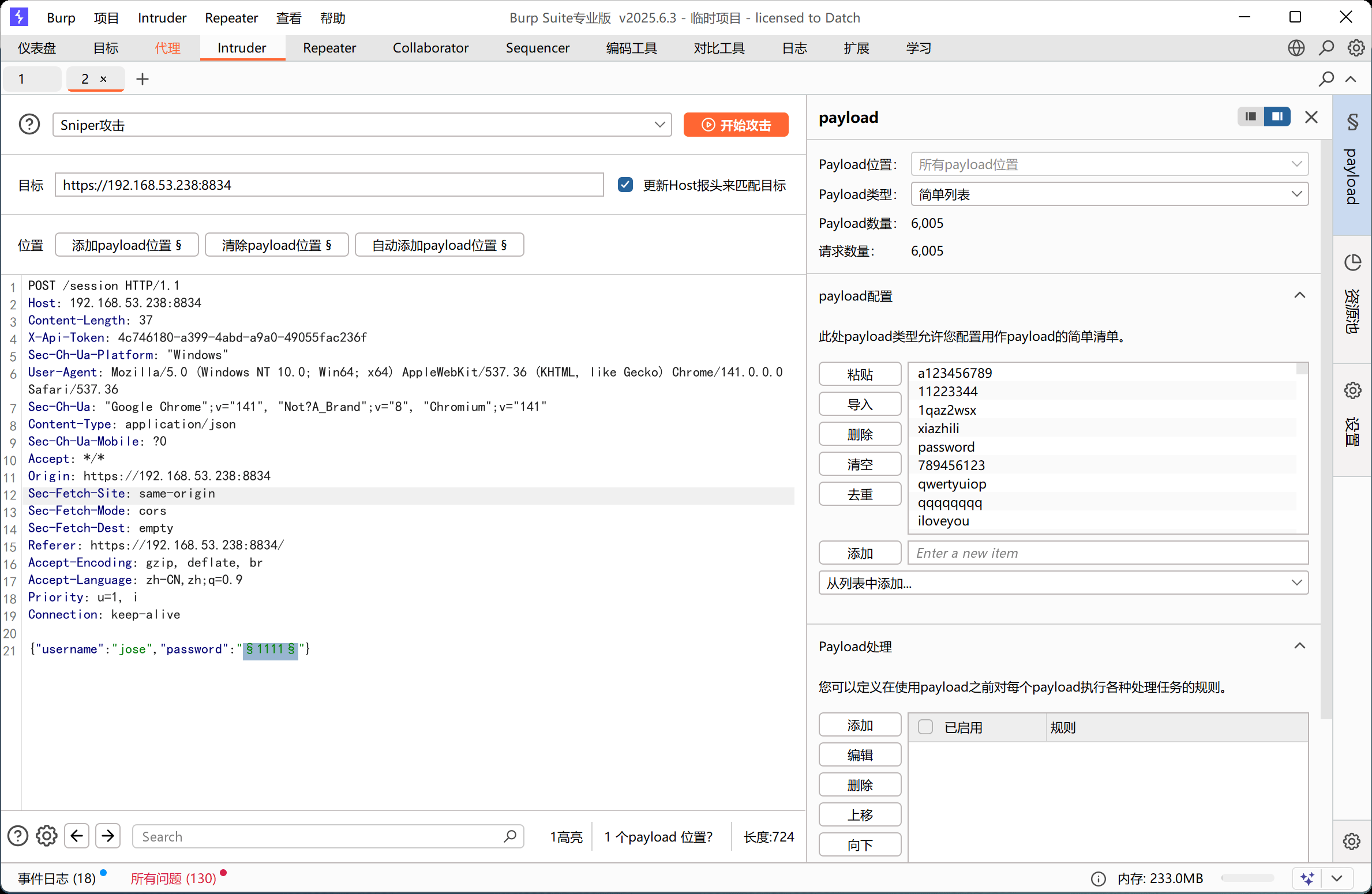
Task: Click the 开始攻击 start attack button
Action: point(736,125)
